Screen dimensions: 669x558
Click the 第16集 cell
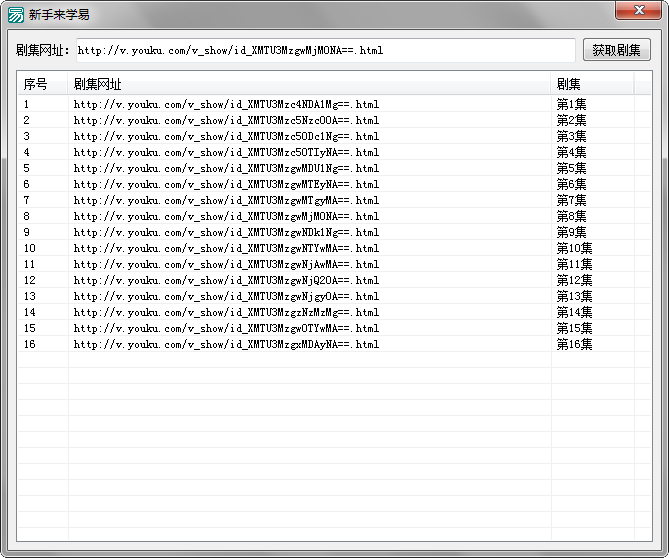[x=574, y=344]
